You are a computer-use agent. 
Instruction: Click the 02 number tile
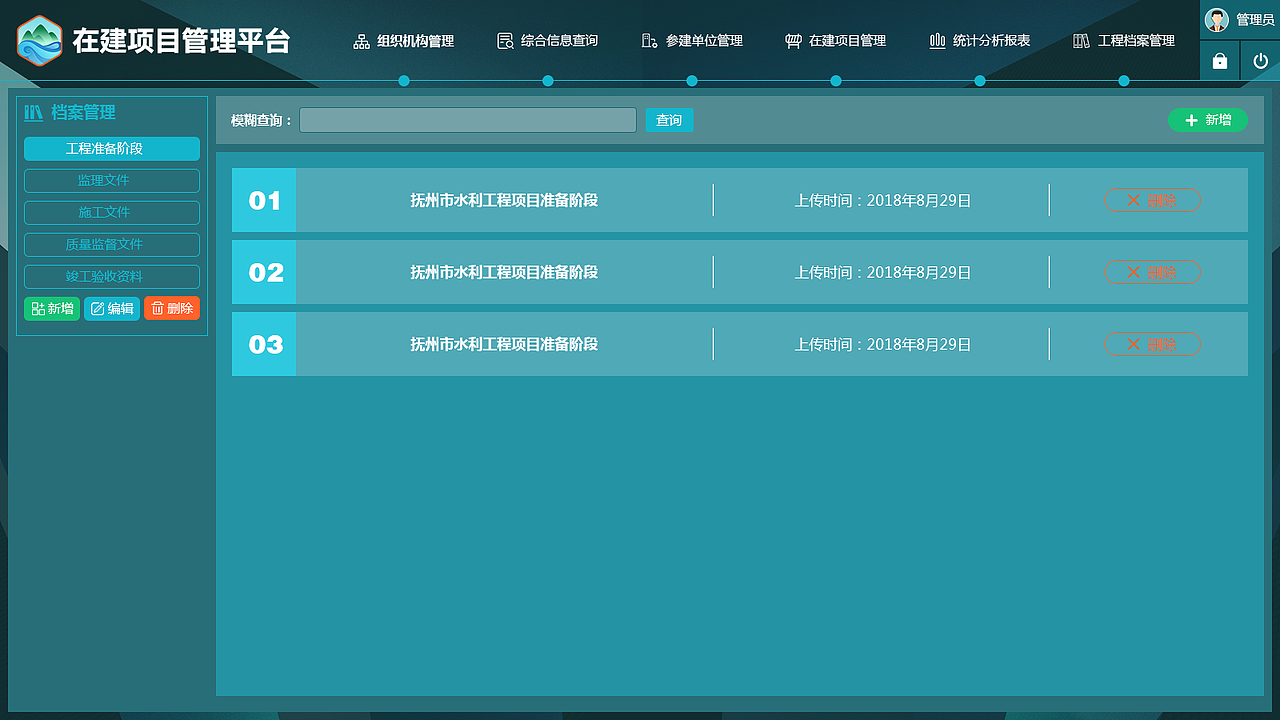[264, 272]
